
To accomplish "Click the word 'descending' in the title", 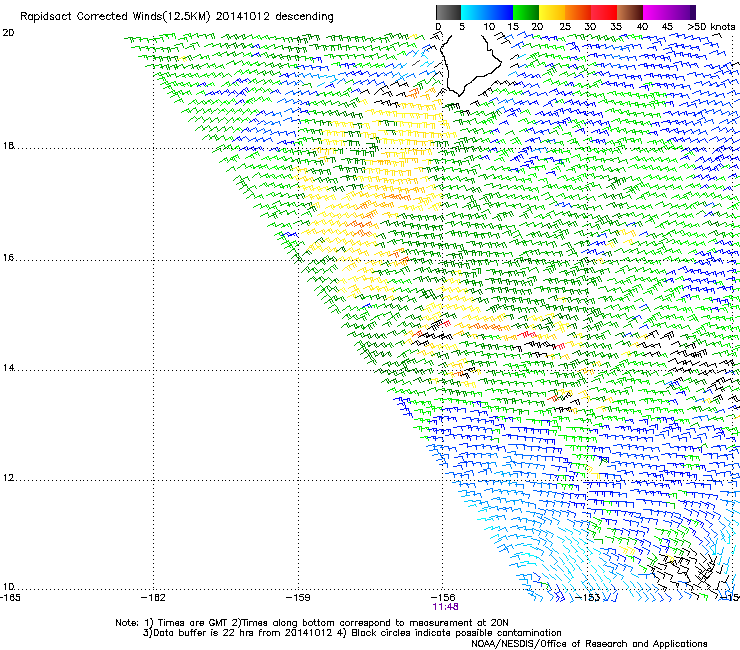I will [x=304, y=17].
